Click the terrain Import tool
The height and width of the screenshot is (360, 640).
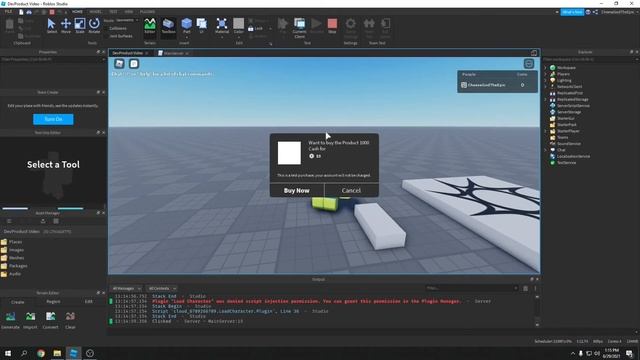pyautogui.click(x=30, y=320)
